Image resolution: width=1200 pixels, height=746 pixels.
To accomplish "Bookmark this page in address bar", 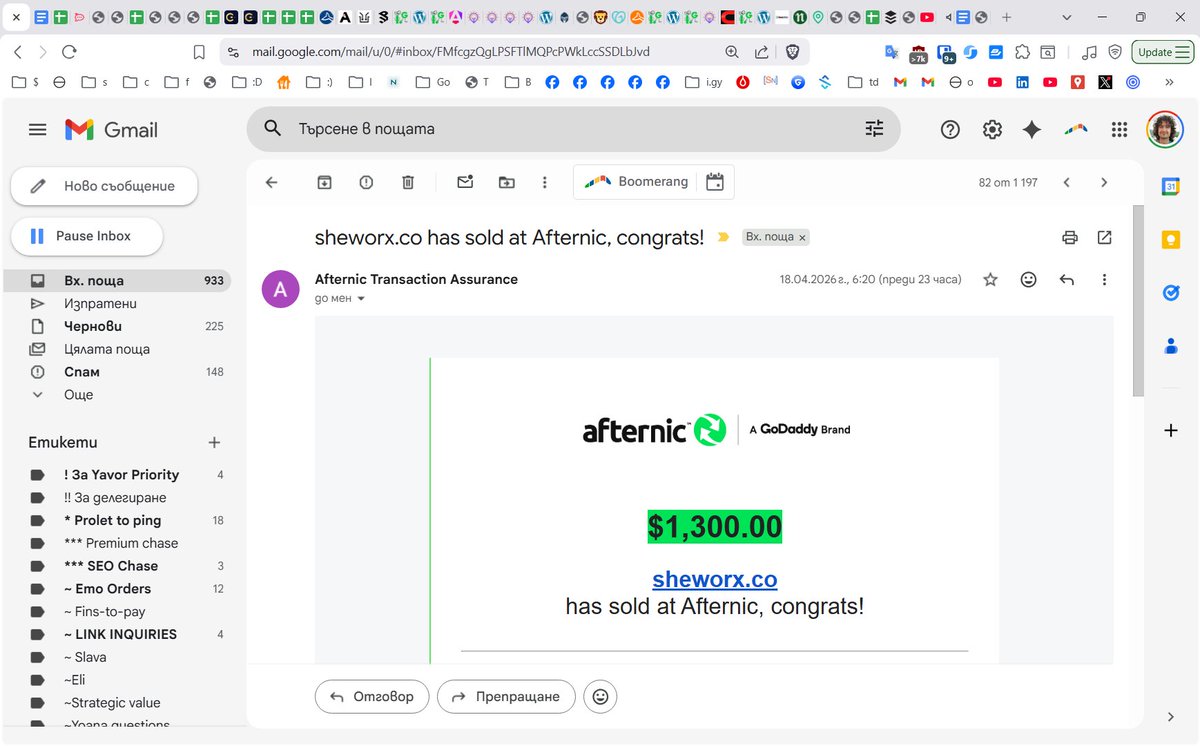I will click(199, 52).
